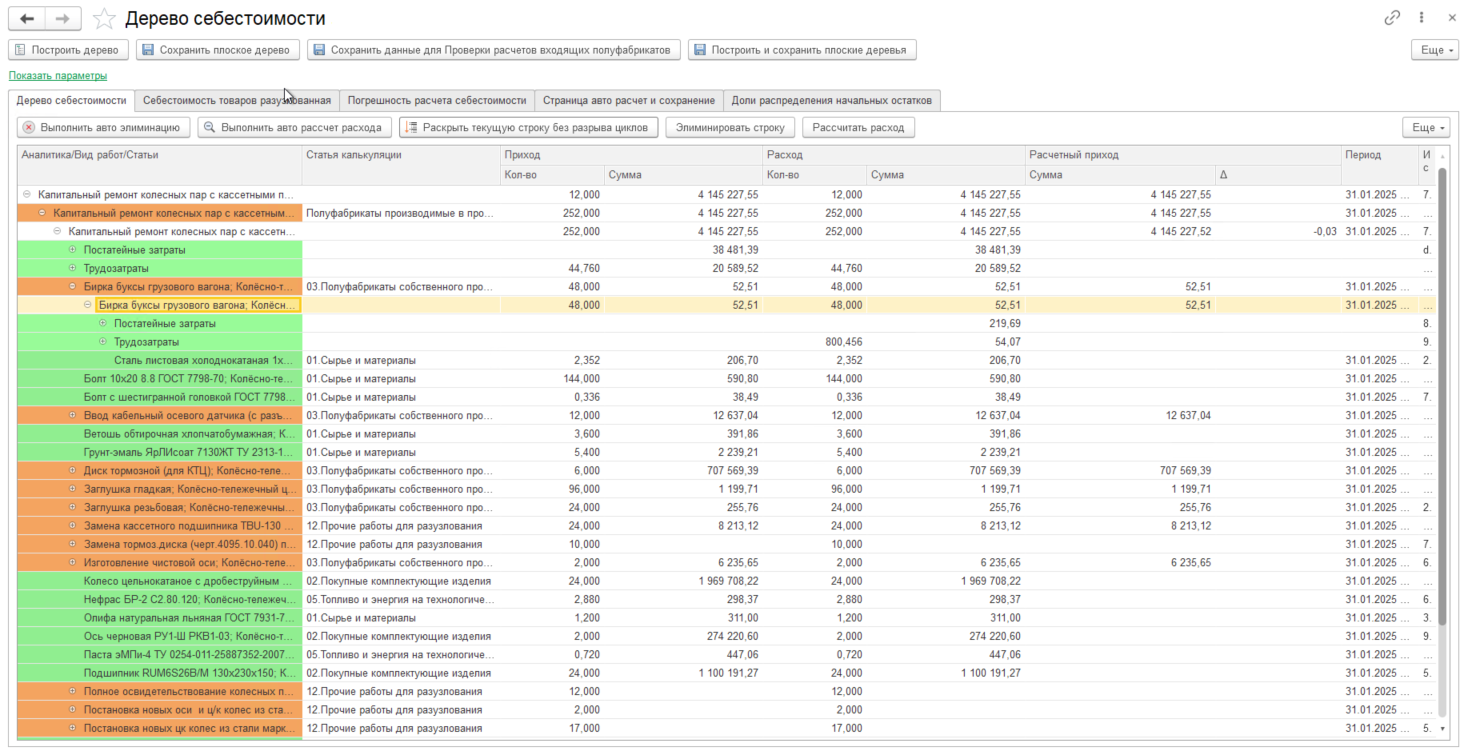This screenshot has width=1463, height=753.
Task: Open Доли распределения начальных остатков tab
Action: 831,100
